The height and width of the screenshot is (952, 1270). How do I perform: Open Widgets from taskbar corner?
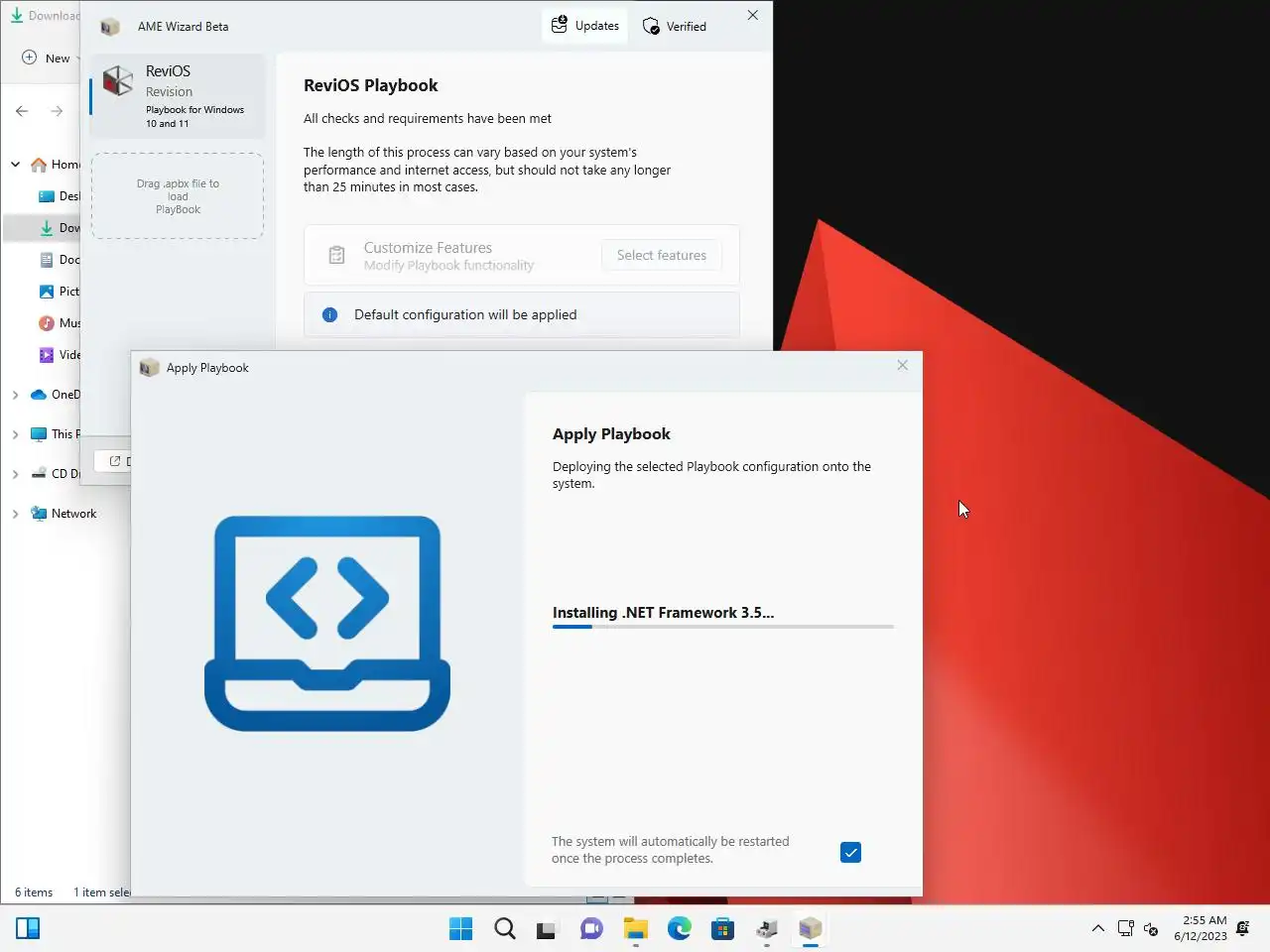(28, 929)
